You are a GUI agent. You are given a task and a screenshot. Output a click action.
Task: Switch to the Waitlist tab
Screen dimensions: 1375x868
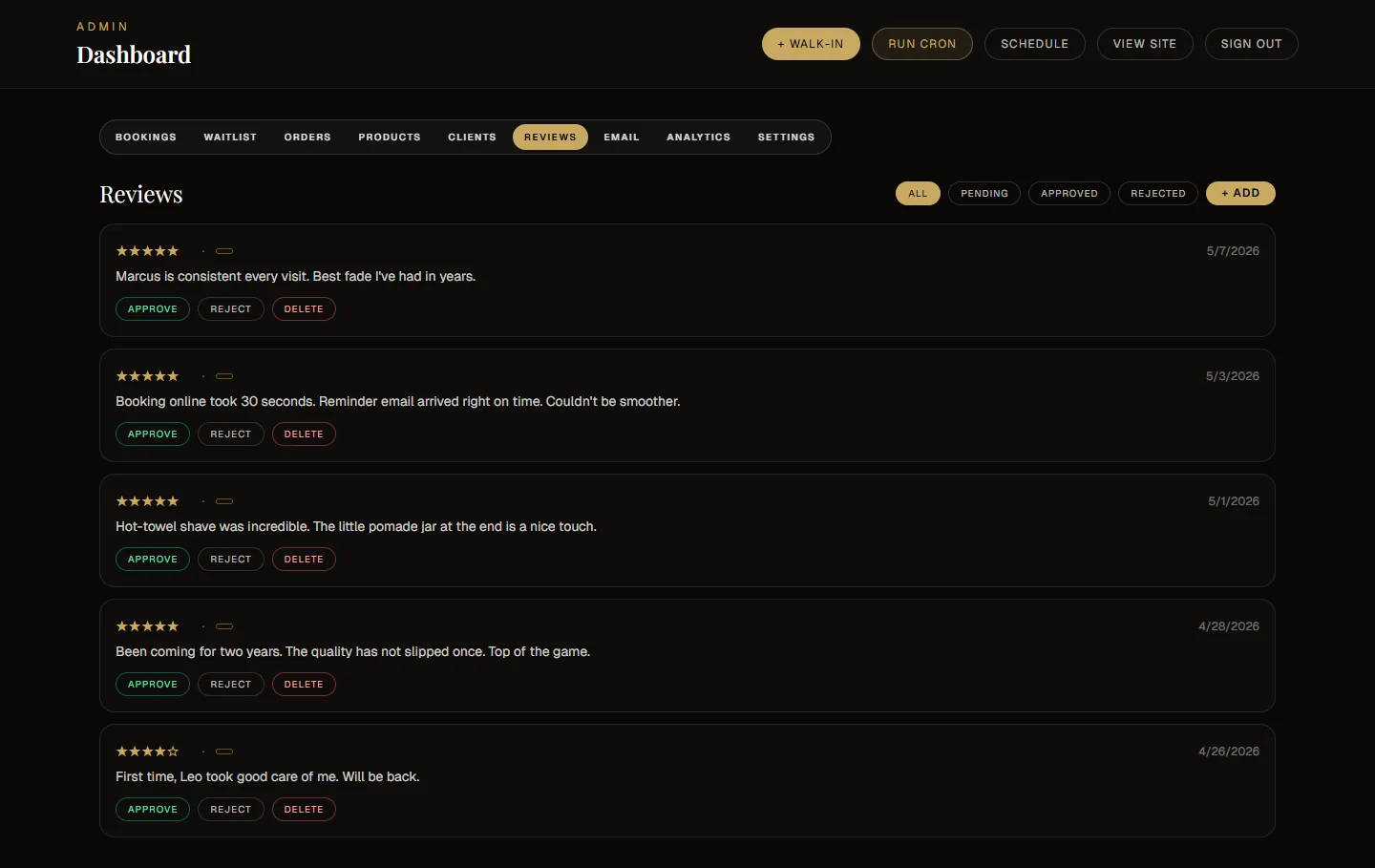230,138
